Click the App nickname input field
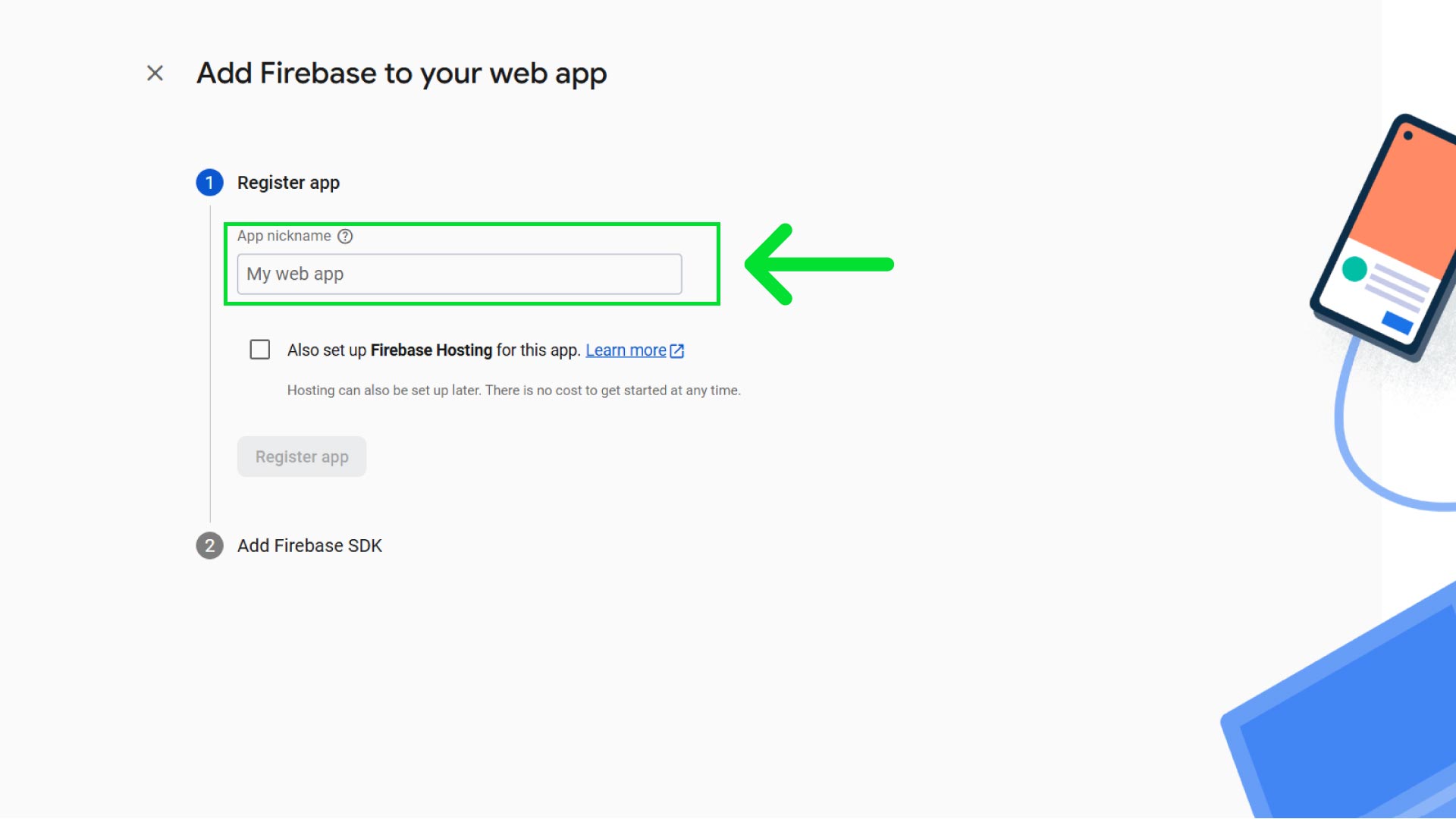Viewport: 1456px width, 819px height. point(458,274)
